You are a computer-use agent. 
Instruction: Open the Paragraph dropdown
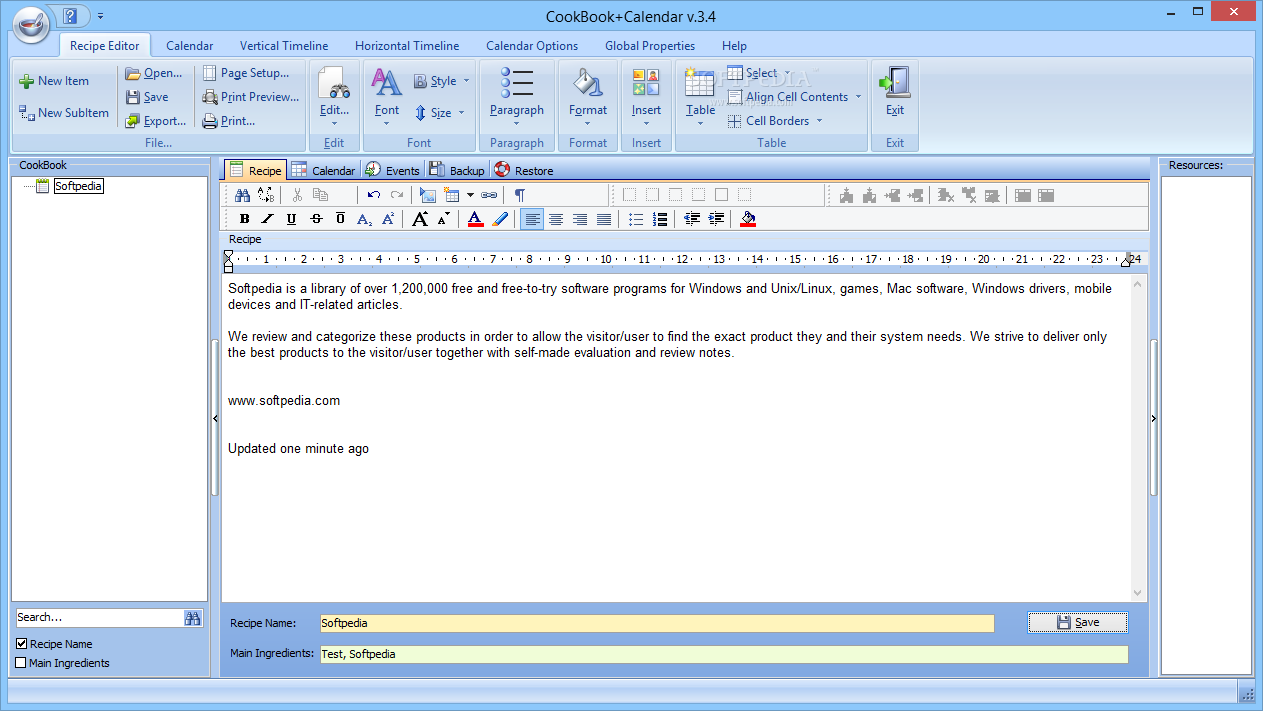click(517, 97)
